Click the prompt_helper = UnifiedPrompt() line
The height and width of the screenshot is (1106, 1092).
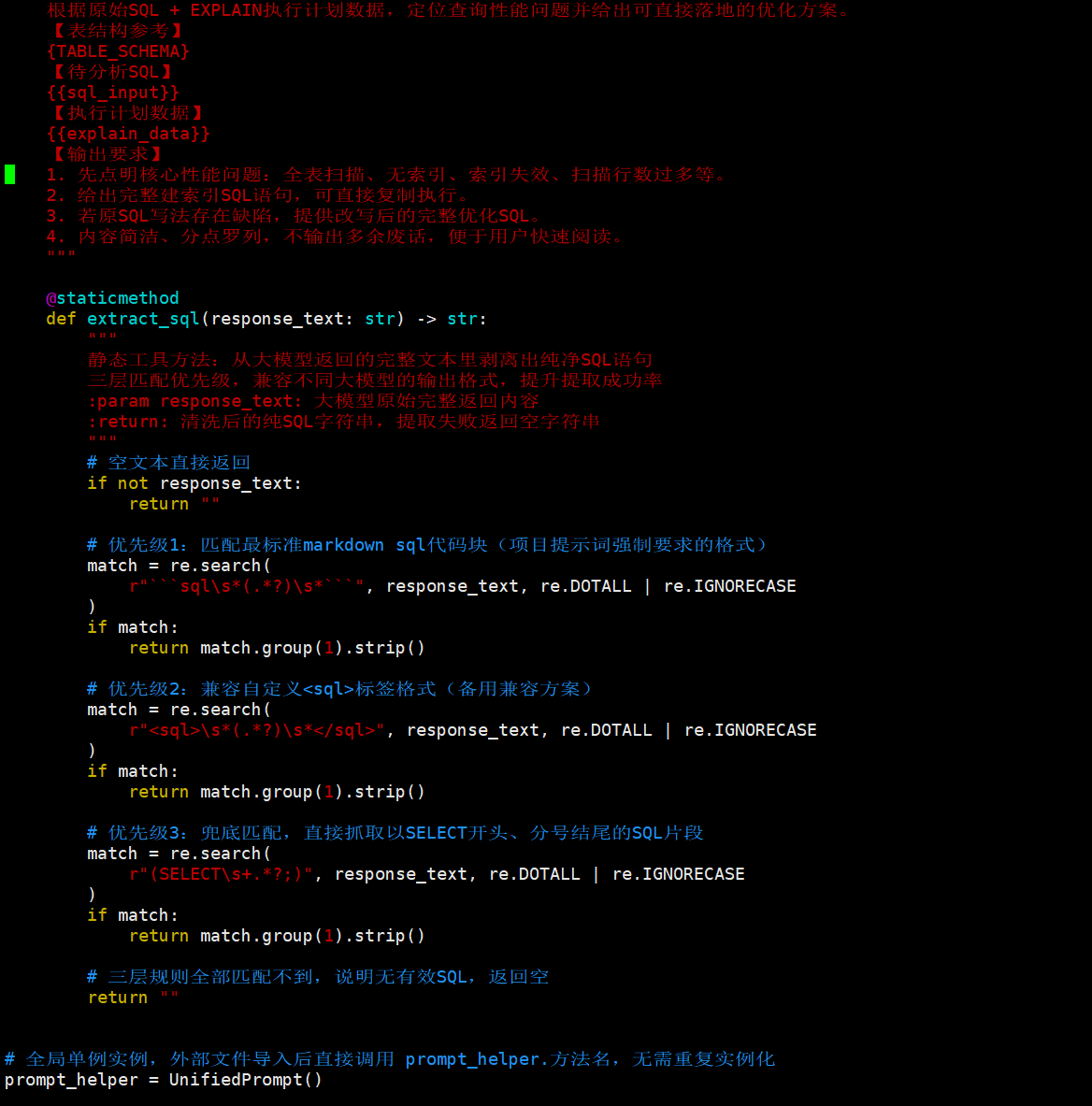click(x=164, y=1080)
